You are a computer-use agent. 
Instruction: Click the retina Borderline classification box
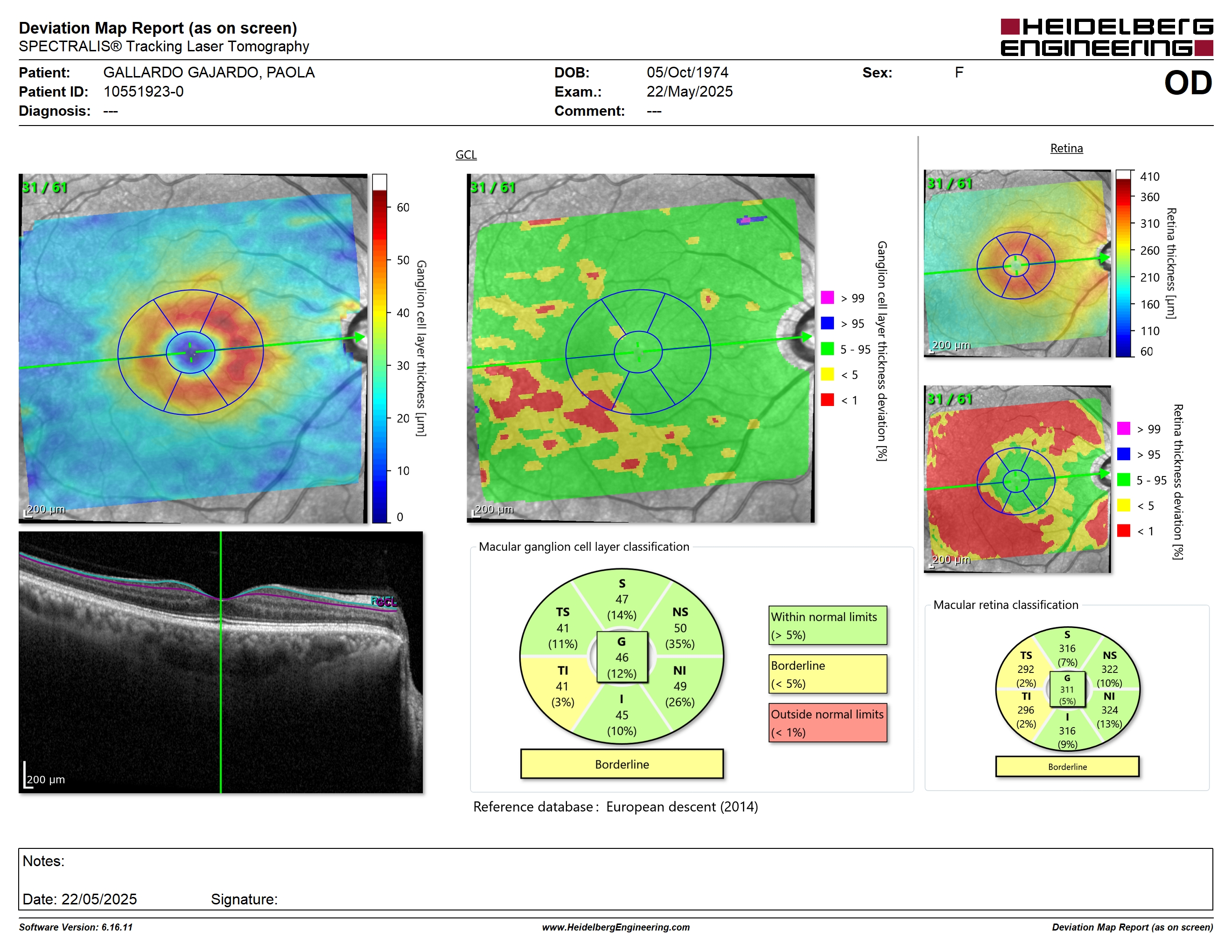point(1067,767)
